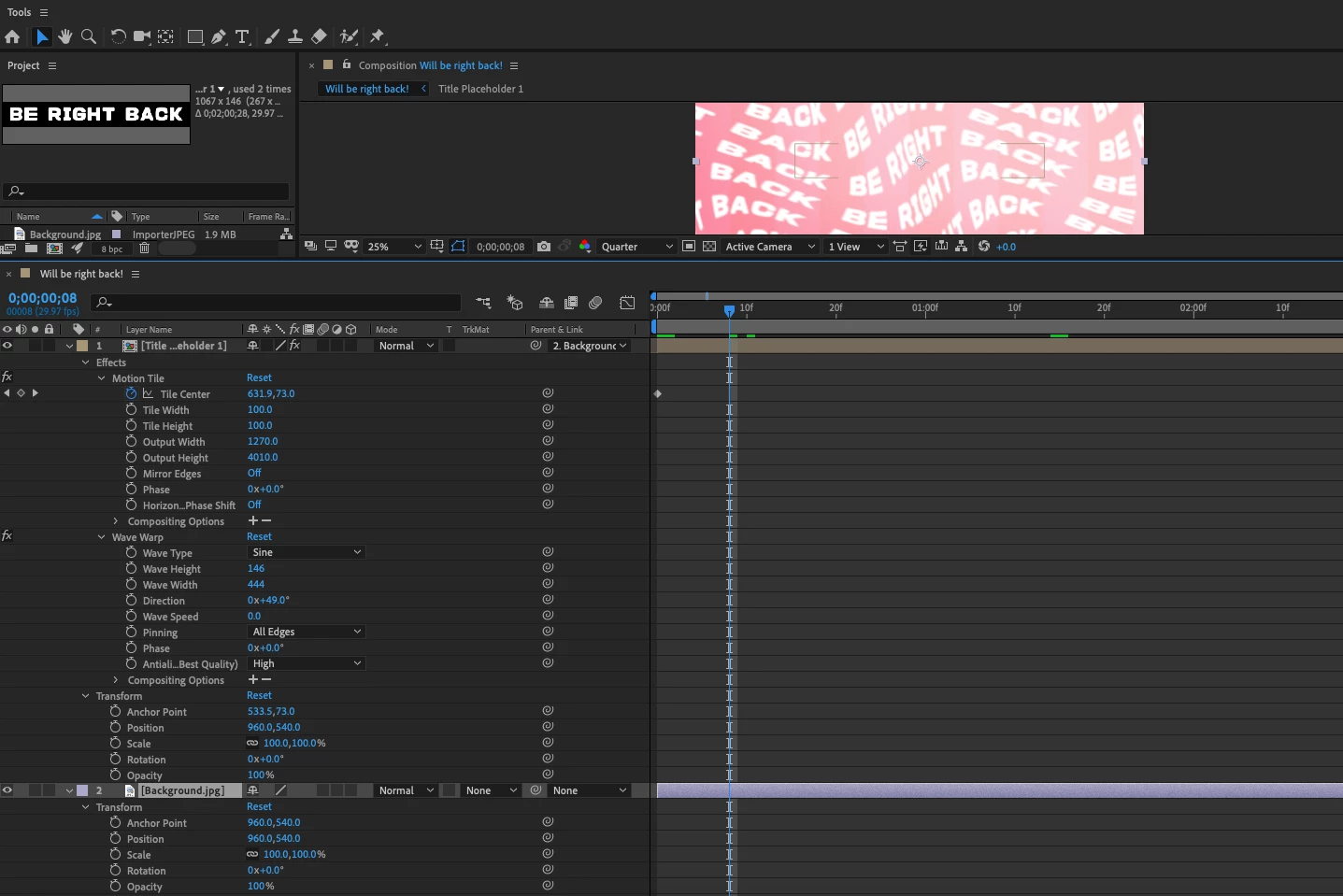Viewport: 1343px width, 896px height.
Task: Open the Project panel menu
Action: tap(52, 65)
